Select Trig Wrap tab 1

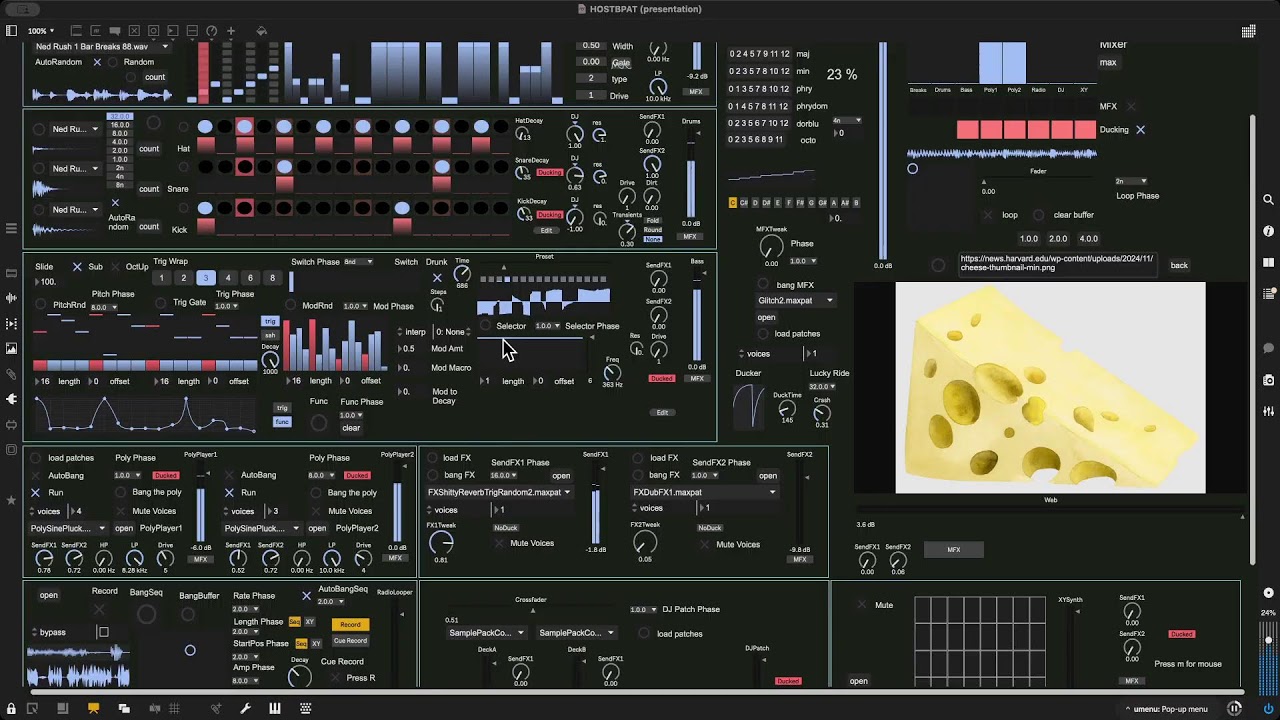coord(162,278)
